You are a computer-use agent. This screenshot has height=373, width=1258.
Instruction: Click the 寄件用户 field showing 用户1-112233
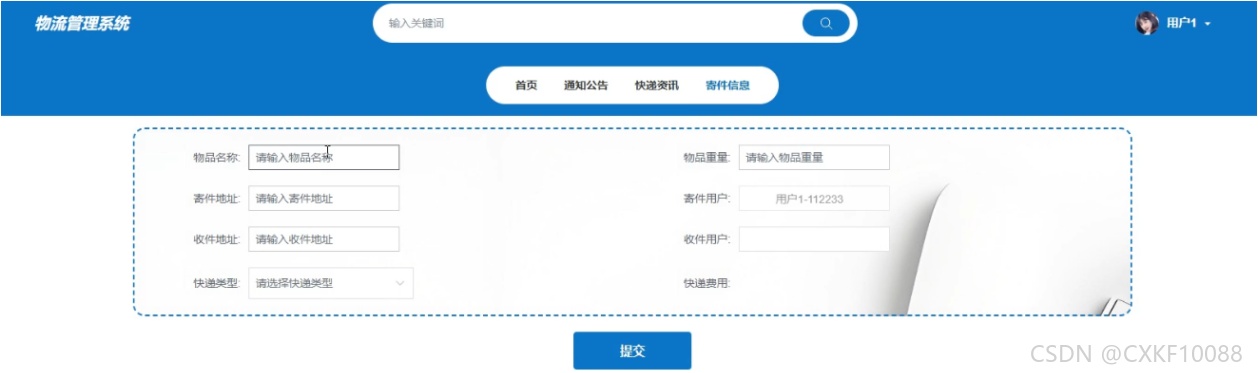(x=814, y=198)
